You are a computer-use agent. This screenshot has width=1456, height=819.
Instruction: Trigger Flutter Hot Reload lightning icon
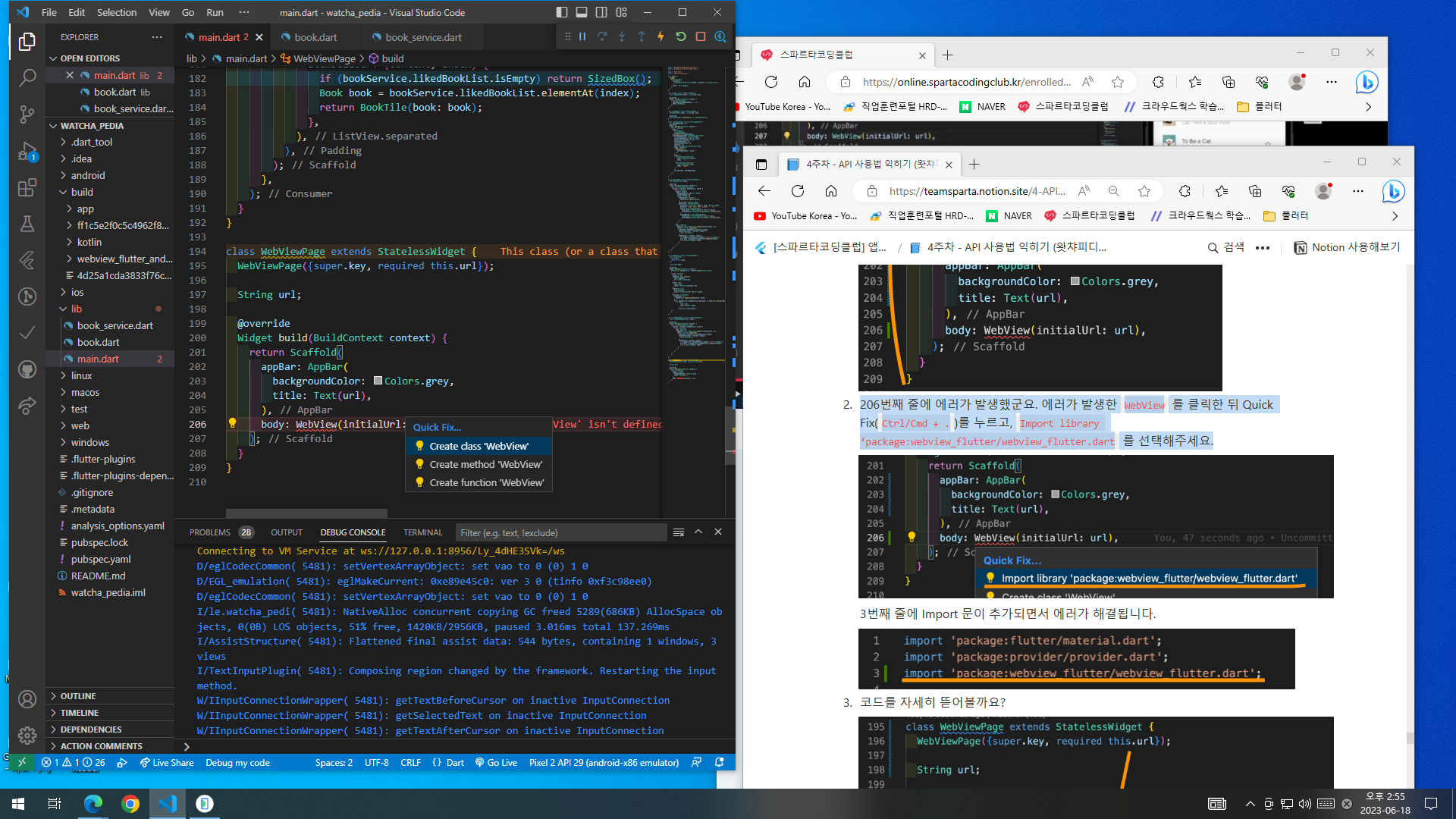(x=661, y=36)
